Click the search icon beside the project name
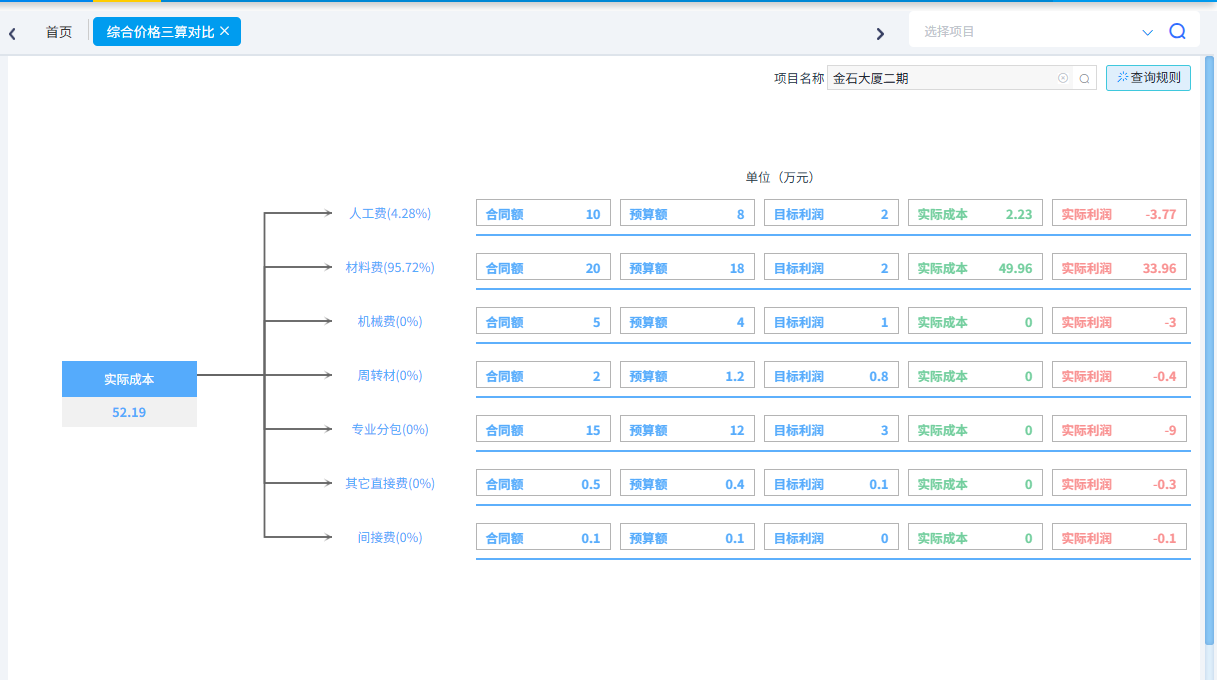1217x680 pixels. (1084, 78)
